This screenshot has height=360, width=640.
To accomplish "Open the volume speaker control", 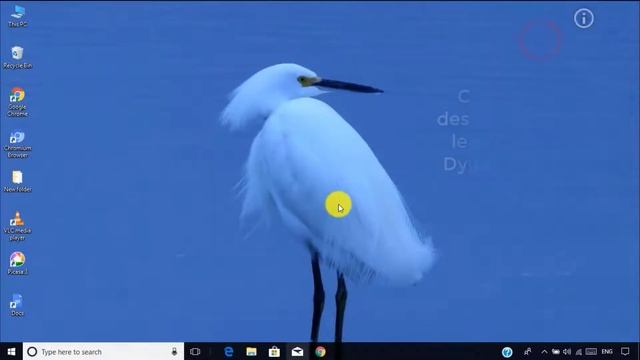I will coord(567,351).
